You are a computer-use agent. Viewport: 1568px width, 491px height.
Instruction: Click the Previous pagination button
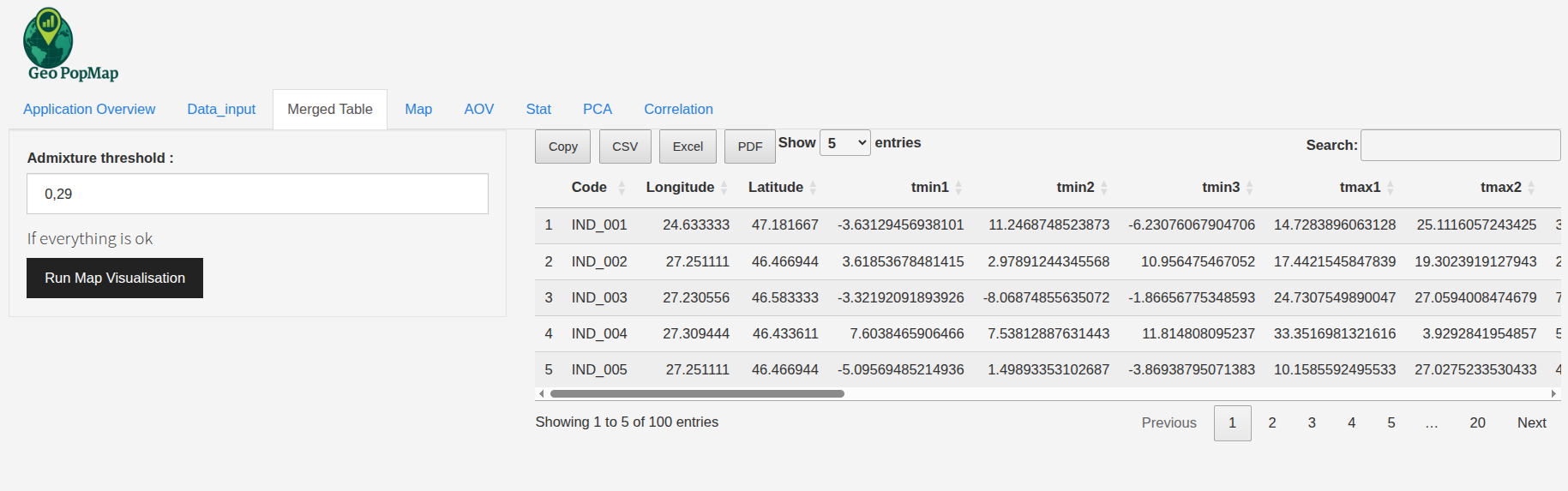coord(1168,422)
